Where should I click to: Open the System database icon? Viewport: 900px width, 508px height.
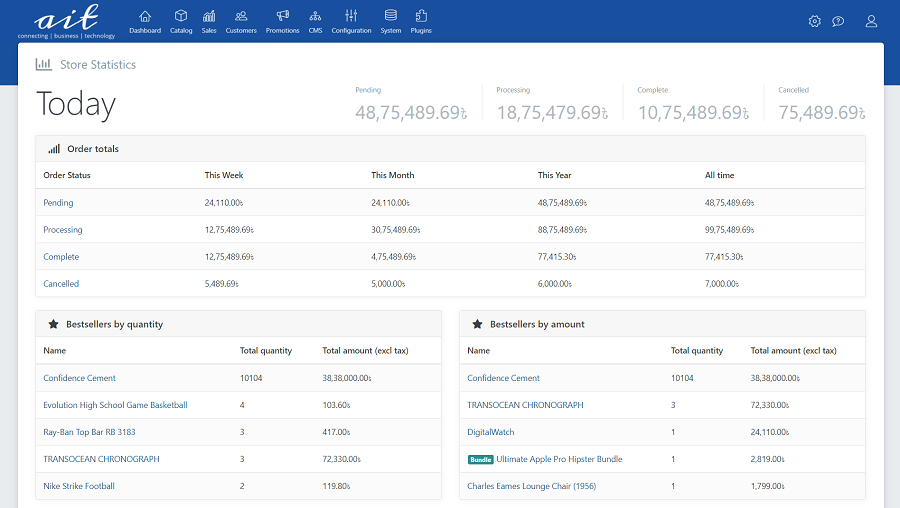(391, 15)
